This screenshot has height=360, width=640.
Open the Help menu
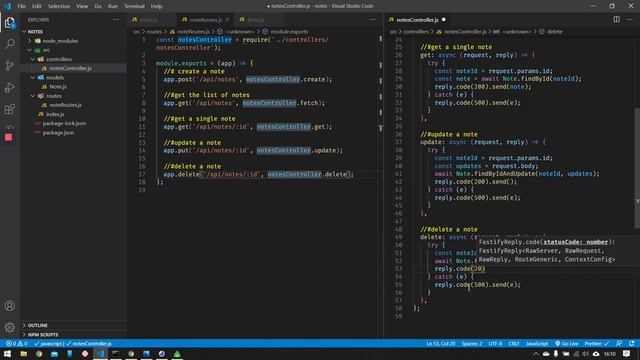coord(156,6)
